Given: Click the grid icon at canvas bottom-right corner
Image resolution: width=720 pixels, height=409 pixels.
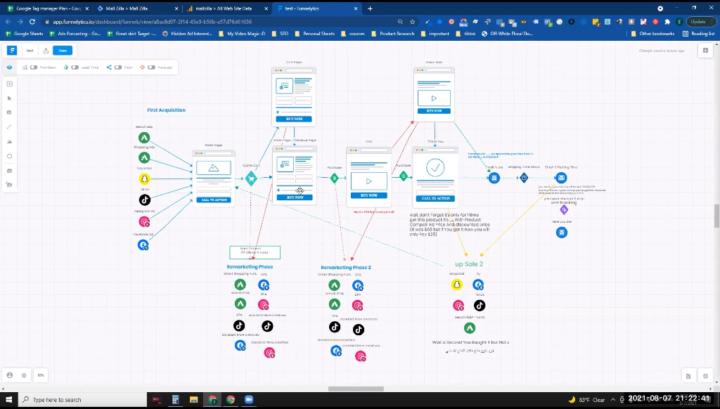Looking at the screenshot, I should (x=705, y=376).
